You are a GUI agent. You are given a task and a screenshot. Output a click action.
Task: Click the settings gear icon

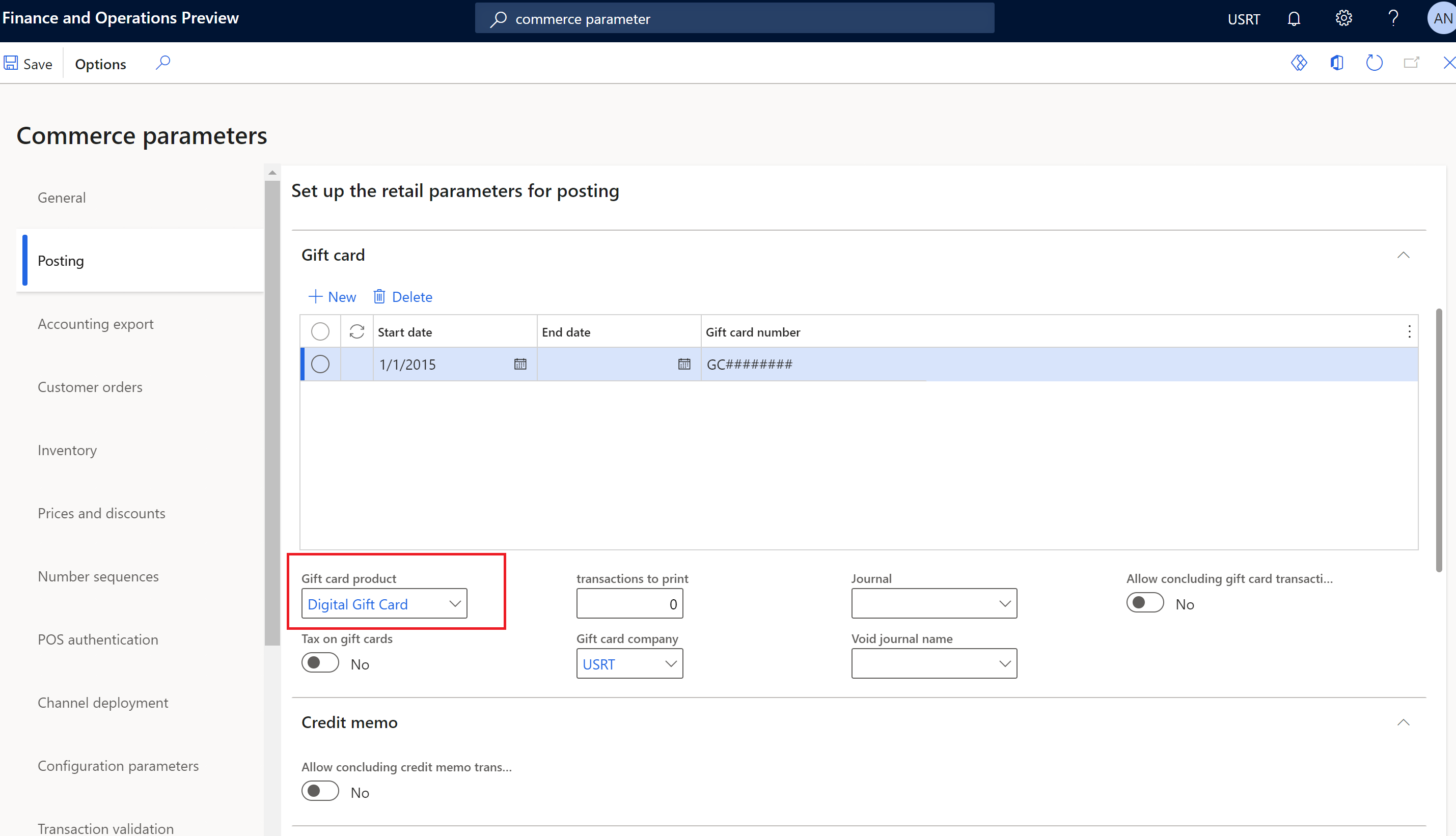(1343, 18)
